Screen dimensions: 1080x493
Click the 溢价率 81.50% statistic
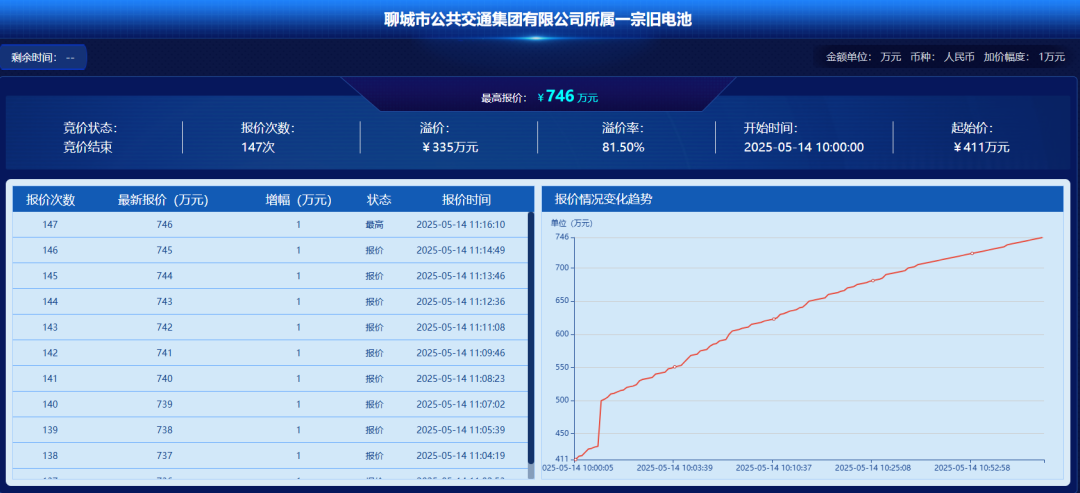coord(623,138)
